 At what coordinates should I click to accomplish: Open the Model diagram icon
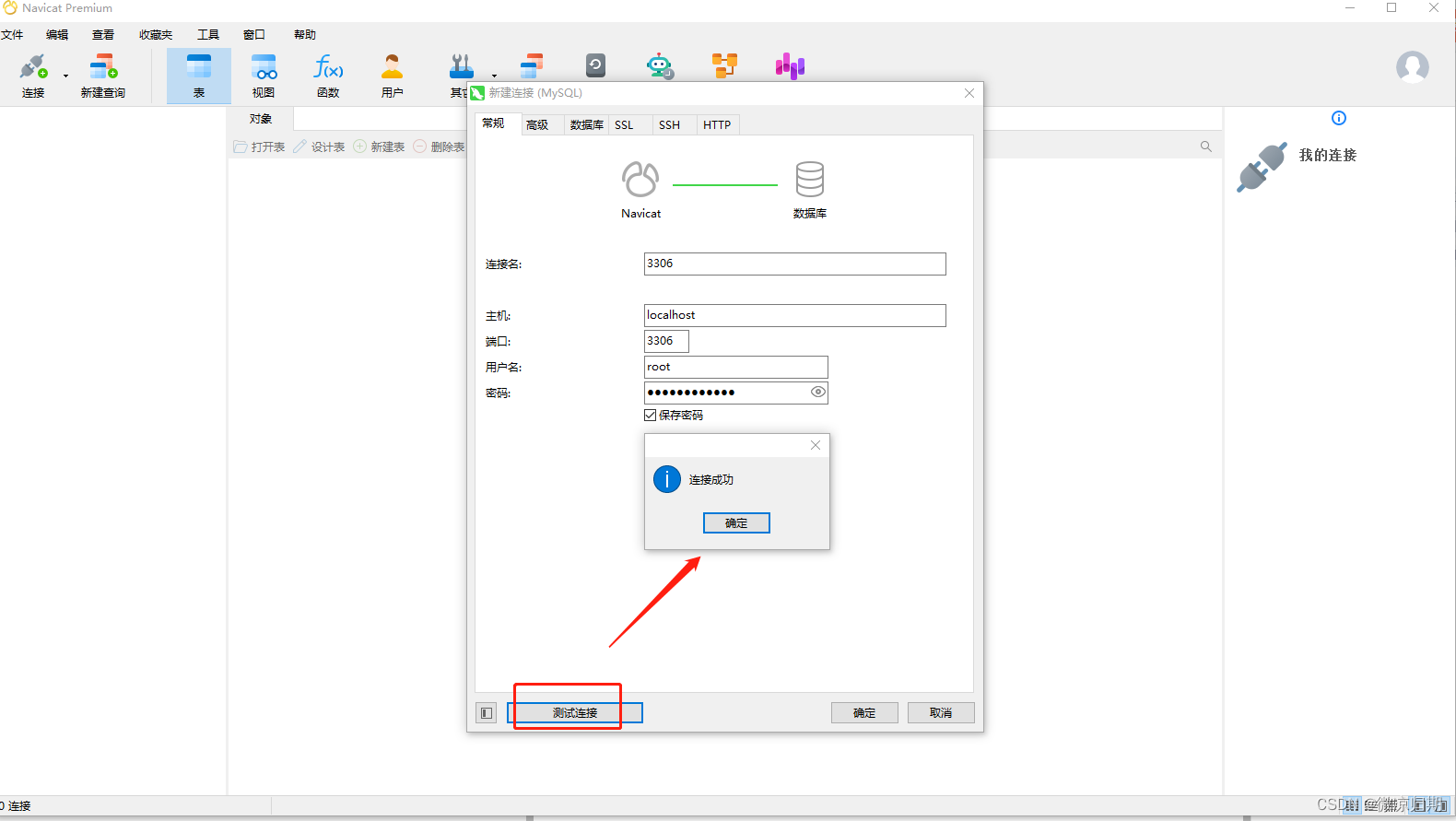[724, 65]
